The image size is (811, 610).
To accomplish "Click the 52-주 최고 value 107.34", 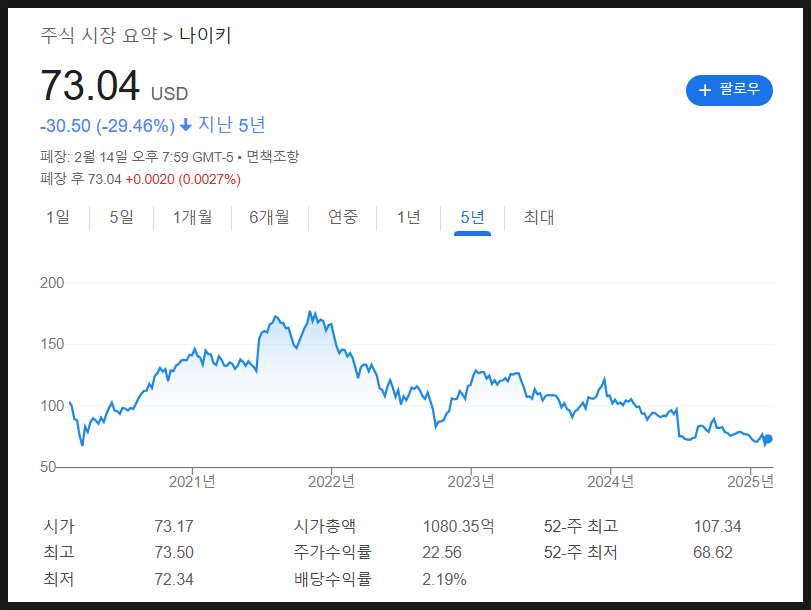I will click(x=717, y=527).
